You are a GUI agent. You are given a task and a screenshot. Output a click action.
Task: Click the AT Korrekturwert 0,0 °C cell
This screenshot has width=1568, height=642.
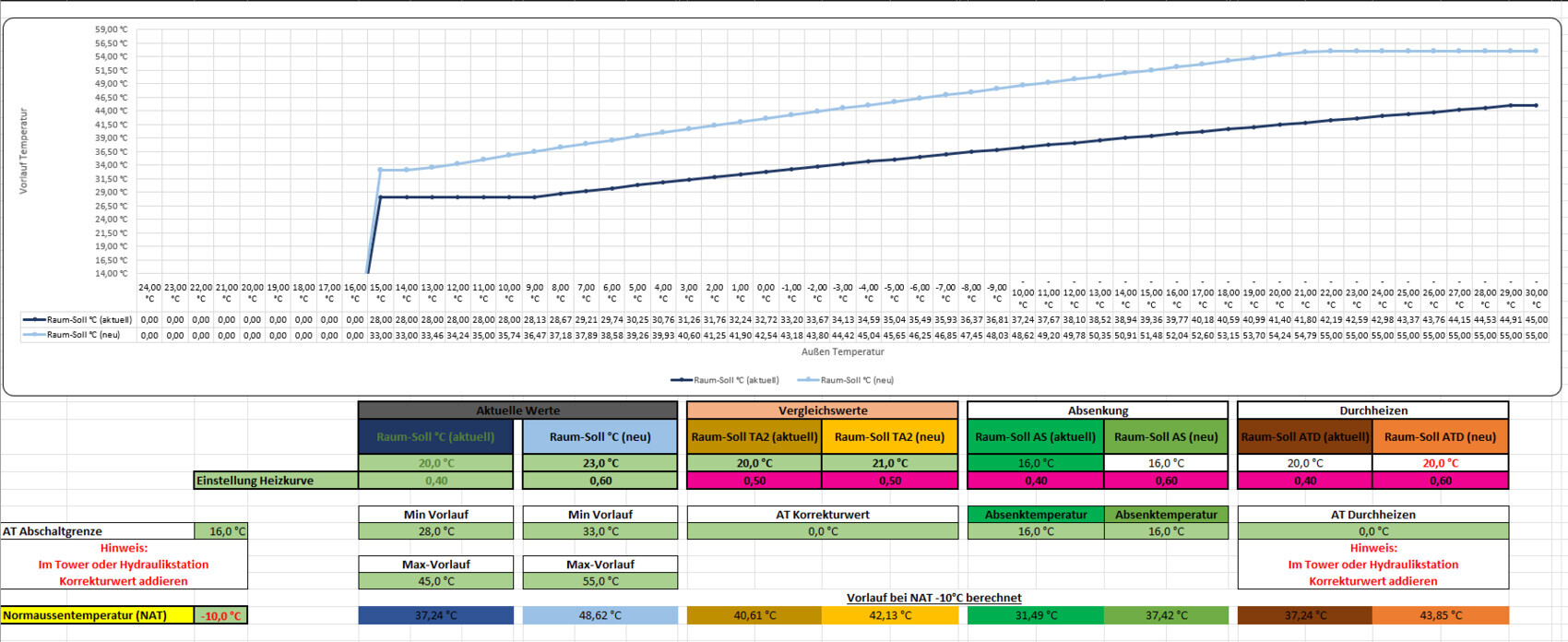[822, 531]
